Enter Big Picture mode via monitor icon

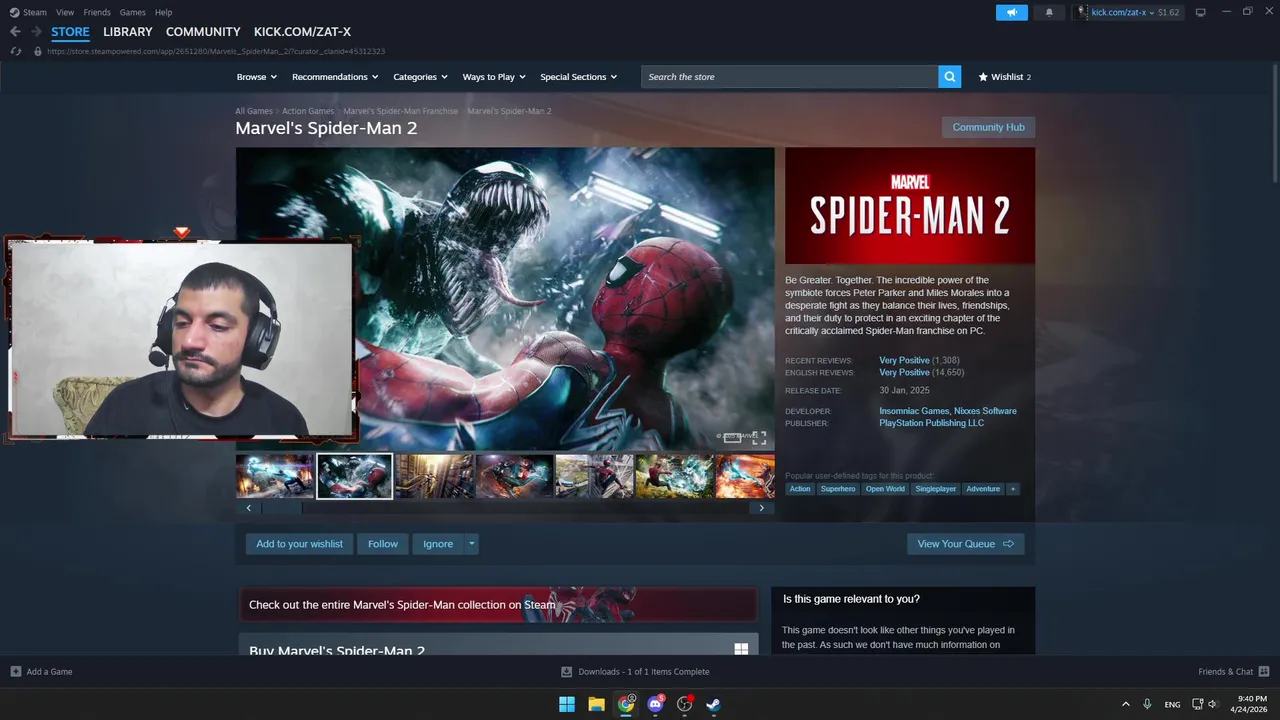(x=1200, y=12)
